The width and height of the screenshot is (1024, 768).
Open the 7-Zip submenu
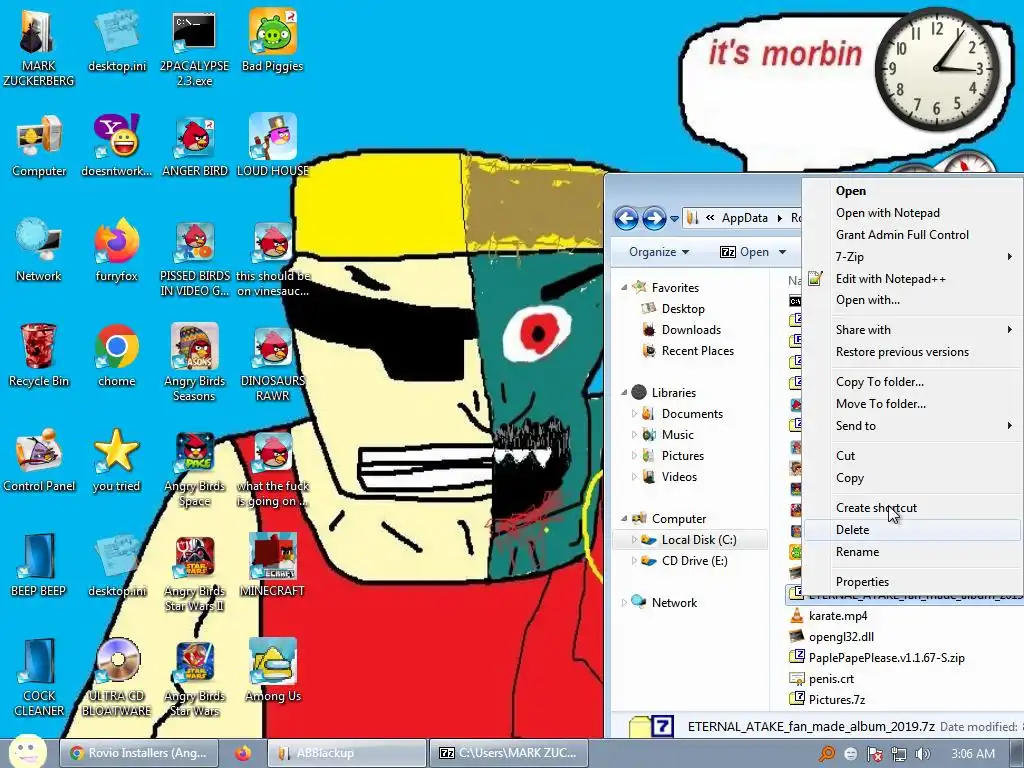point(912,257)
